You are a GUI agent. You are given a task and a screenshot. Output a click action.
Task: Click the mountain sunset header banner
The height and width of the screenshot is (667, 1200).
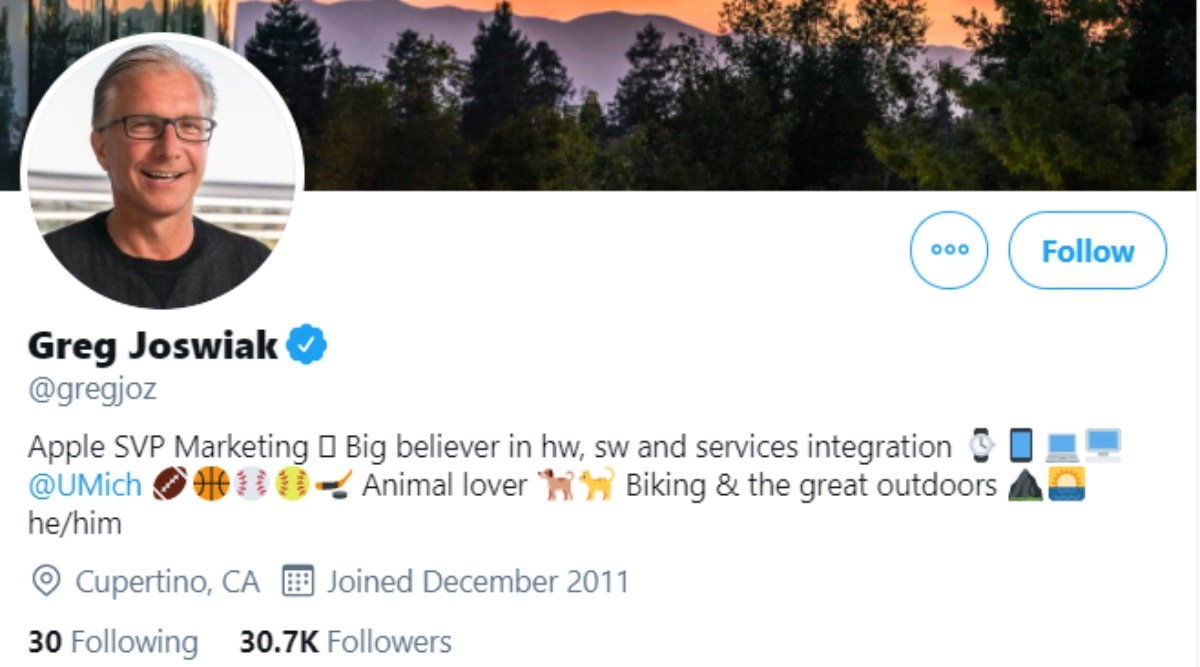point(700,90)
